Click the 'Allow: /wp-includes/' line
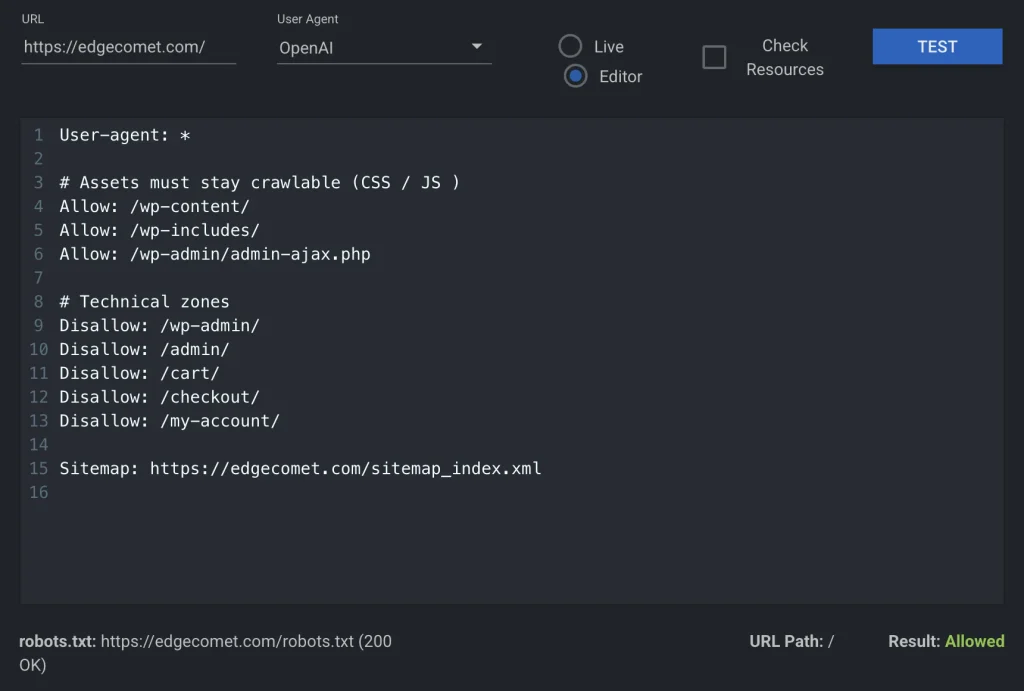 (x=159, y=231)
